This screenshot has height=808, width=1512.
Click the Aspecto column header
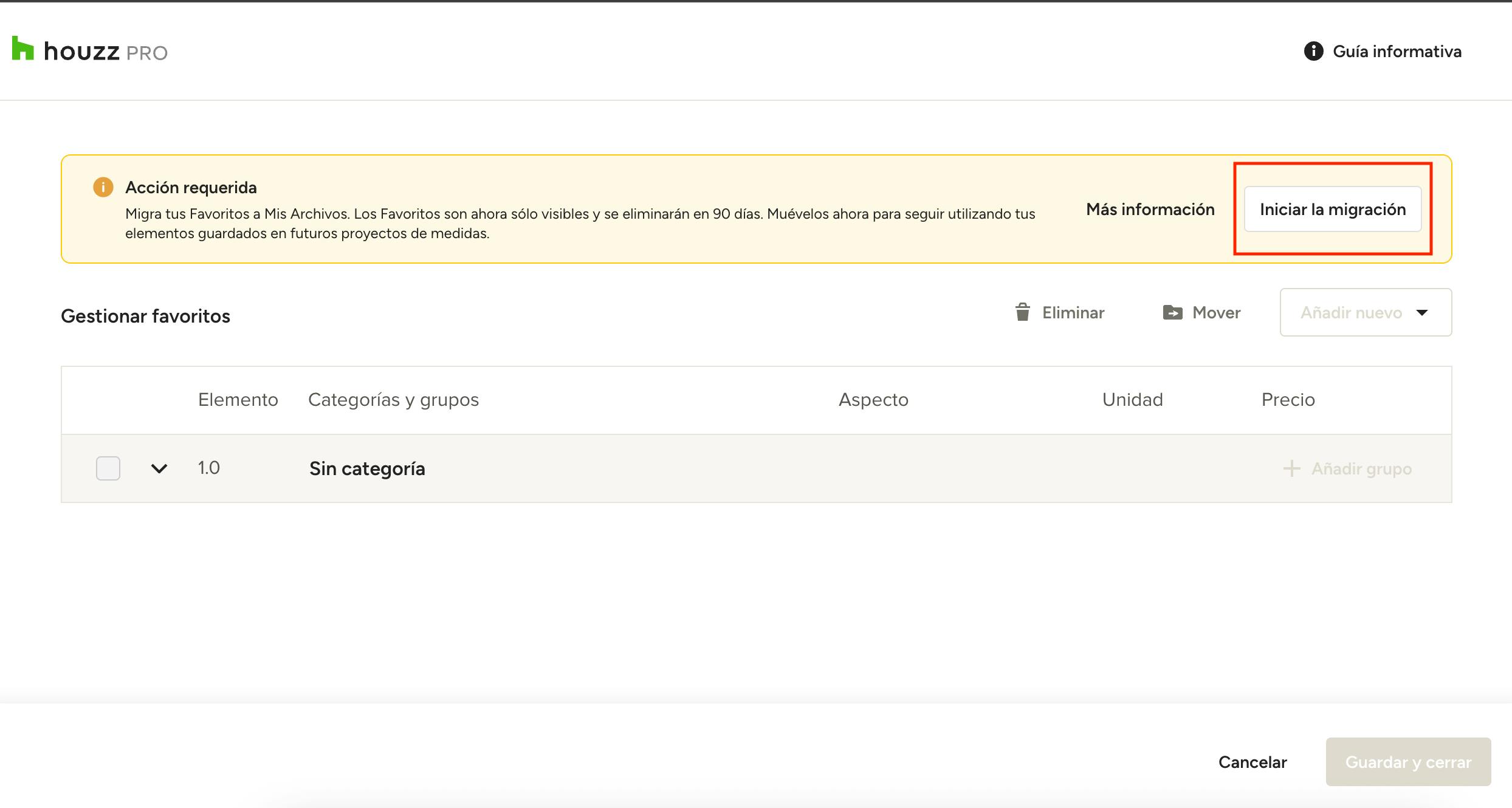coord(873,400)
